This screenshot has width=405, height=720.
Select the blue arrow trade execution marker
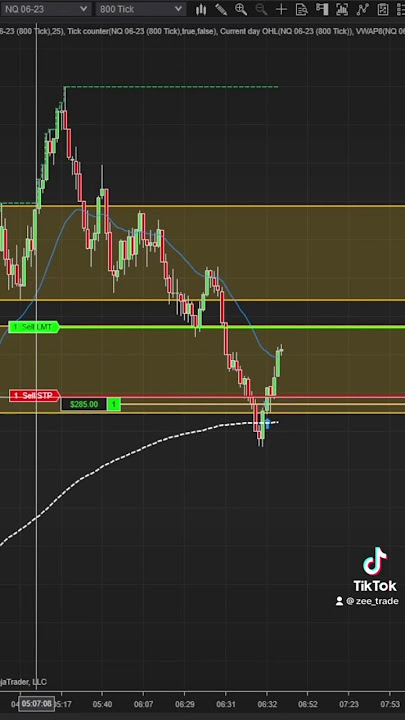268,424
